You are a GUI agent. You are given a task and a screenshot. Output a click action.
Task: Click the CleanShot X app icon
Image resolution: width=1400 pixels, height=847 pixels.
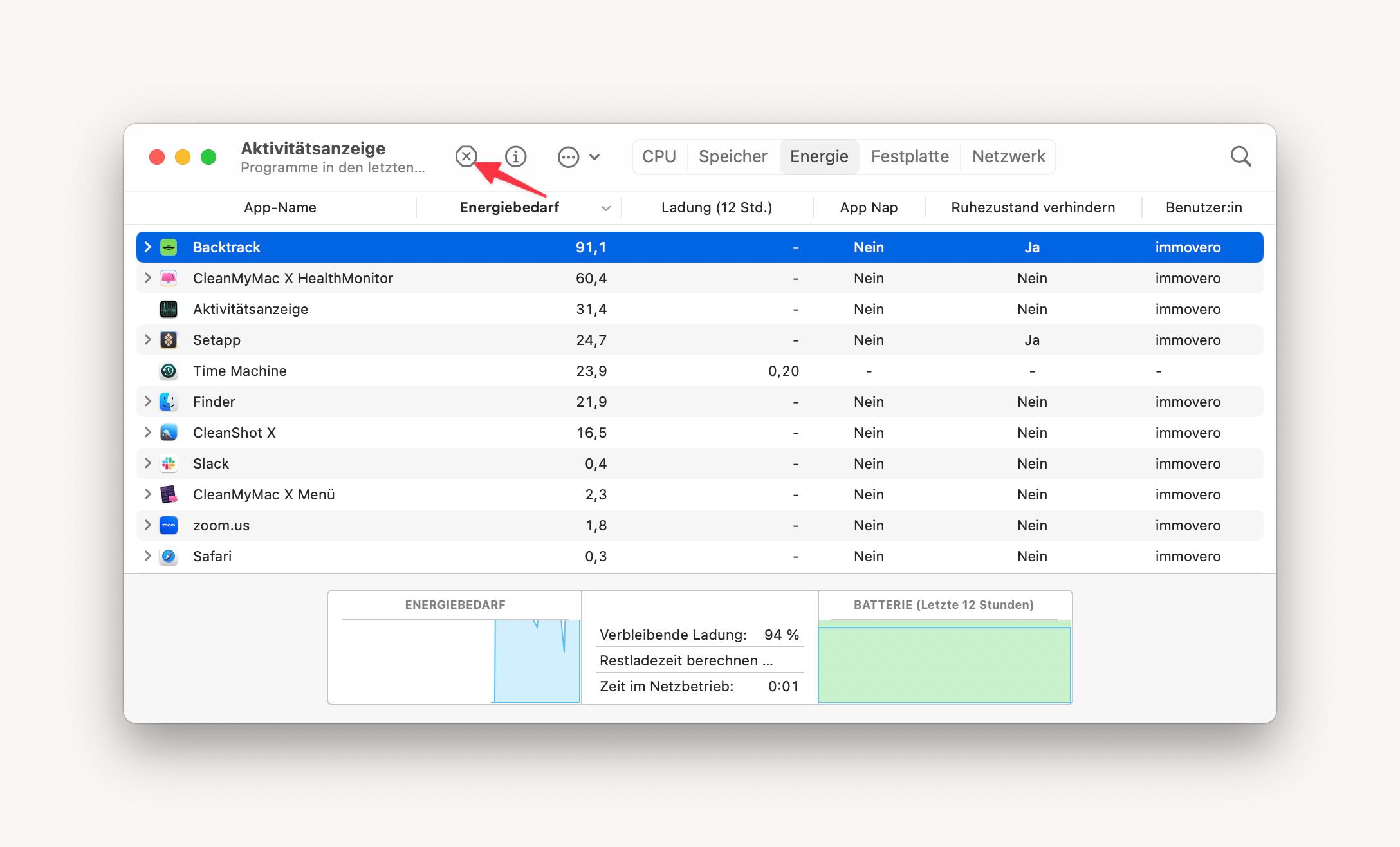[x=169, y=433]
